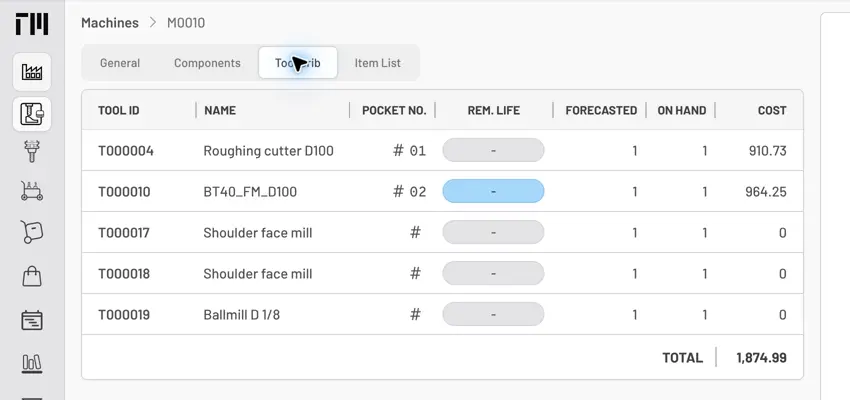Click remaining life bar for T000017
Viewport: 850px width, 400px height.
click(x=493, y=233)
